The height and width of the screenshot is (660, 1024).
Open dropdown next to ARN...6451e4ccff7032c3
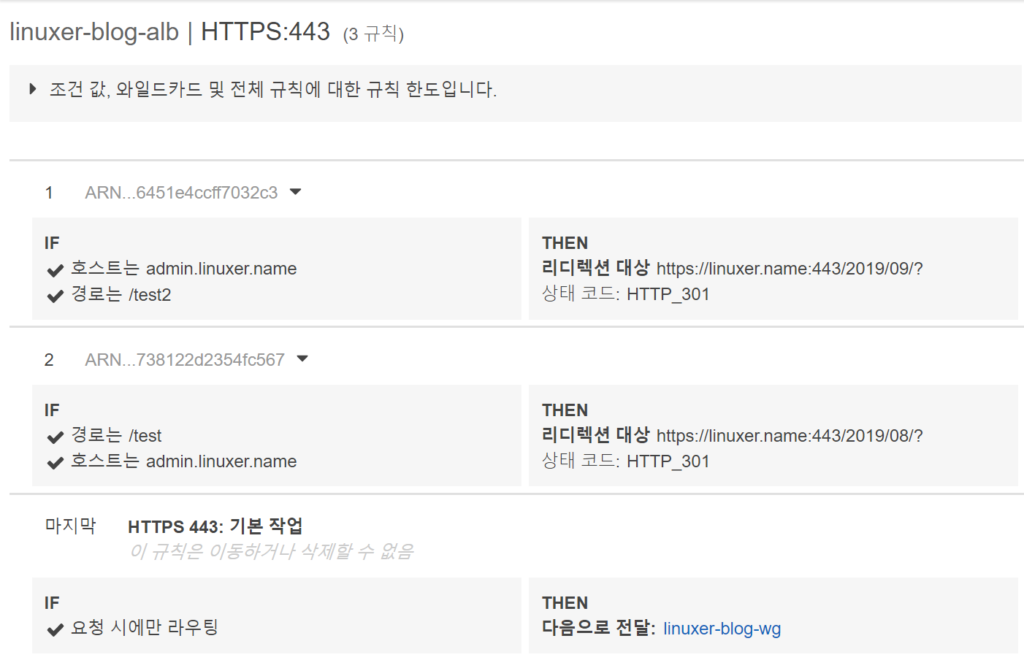tap(295, 192)
